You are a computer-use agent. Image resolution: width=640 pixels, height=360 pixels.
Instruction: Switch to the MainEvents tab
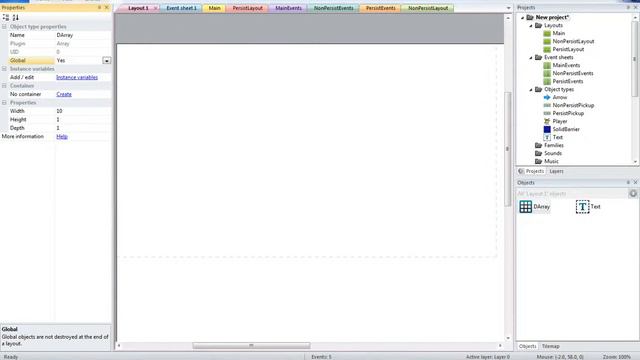click(x=288, y=8)
